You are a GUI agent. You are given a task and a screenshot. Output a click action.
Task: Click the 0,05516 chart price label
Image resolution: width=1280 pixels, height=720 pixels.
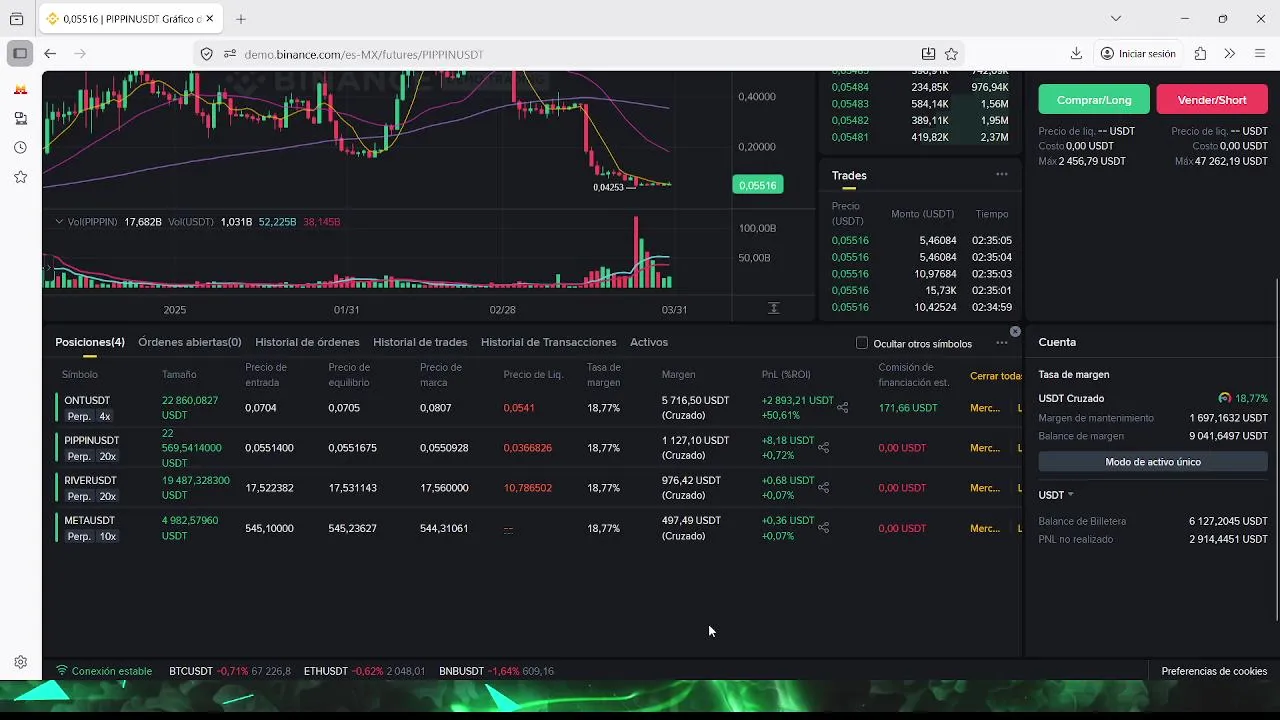[757, 185]
